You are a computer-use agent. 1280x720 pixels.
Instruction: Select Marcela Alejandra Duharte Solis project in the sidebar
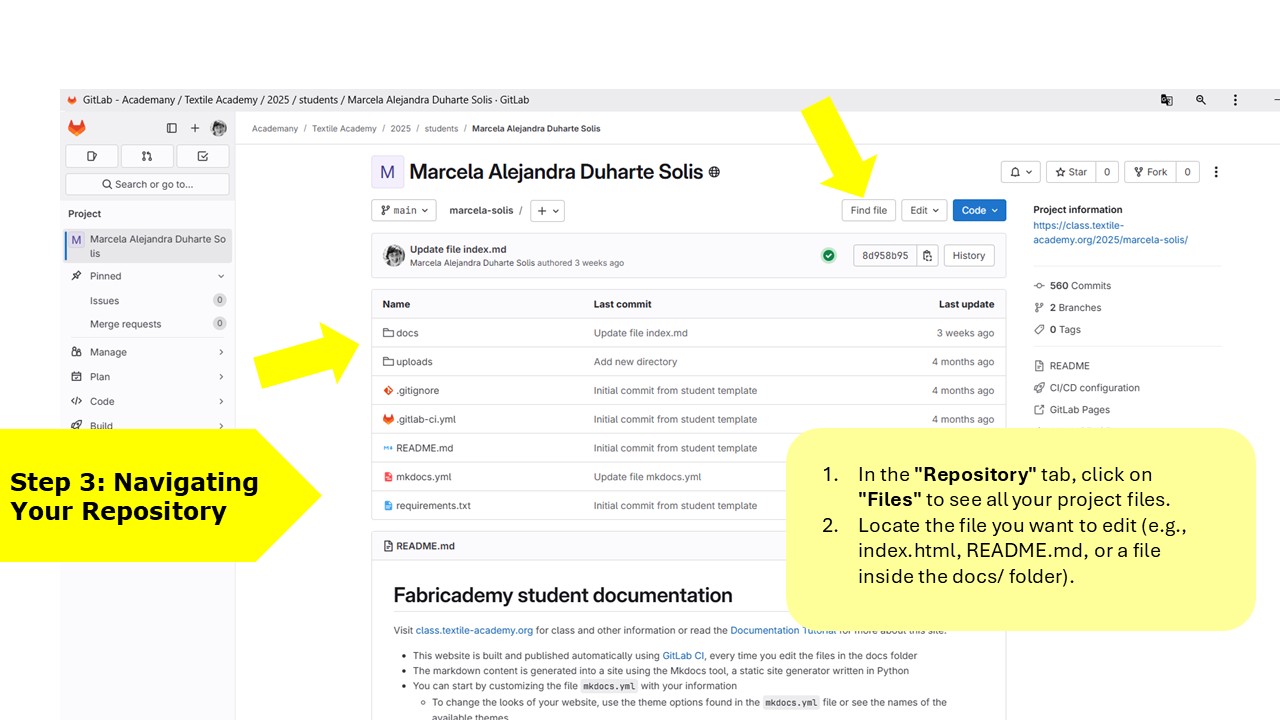click(x=147, y=246)
